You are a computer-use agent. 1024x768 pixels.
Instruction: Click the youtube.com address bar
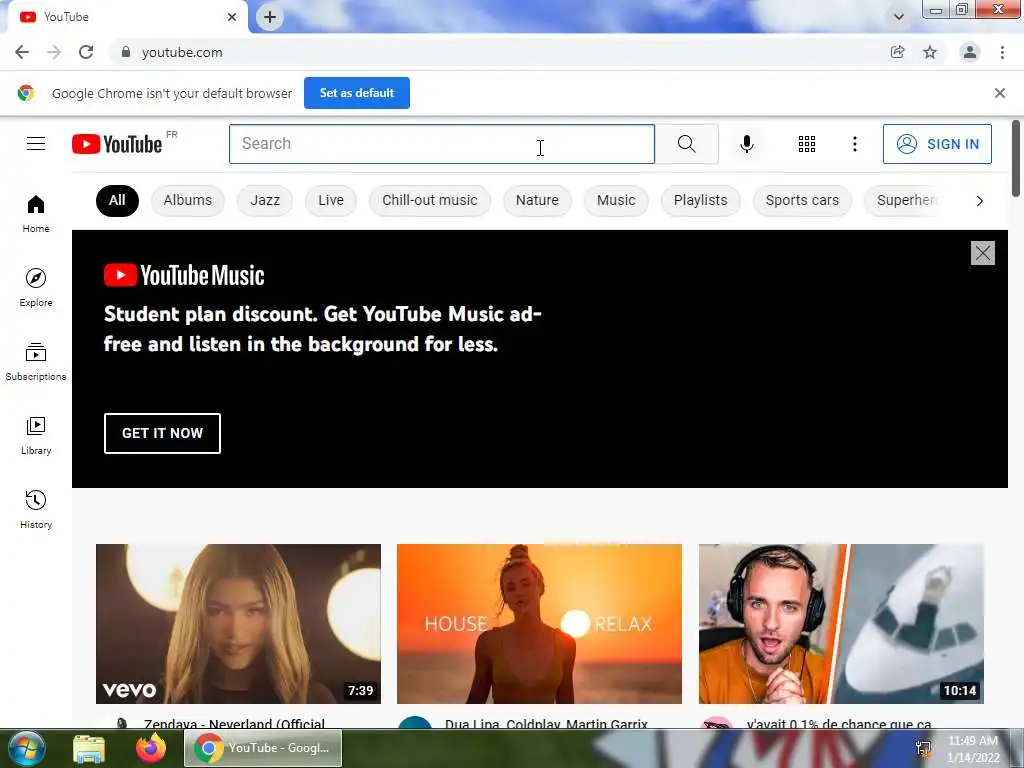(496, 52)
